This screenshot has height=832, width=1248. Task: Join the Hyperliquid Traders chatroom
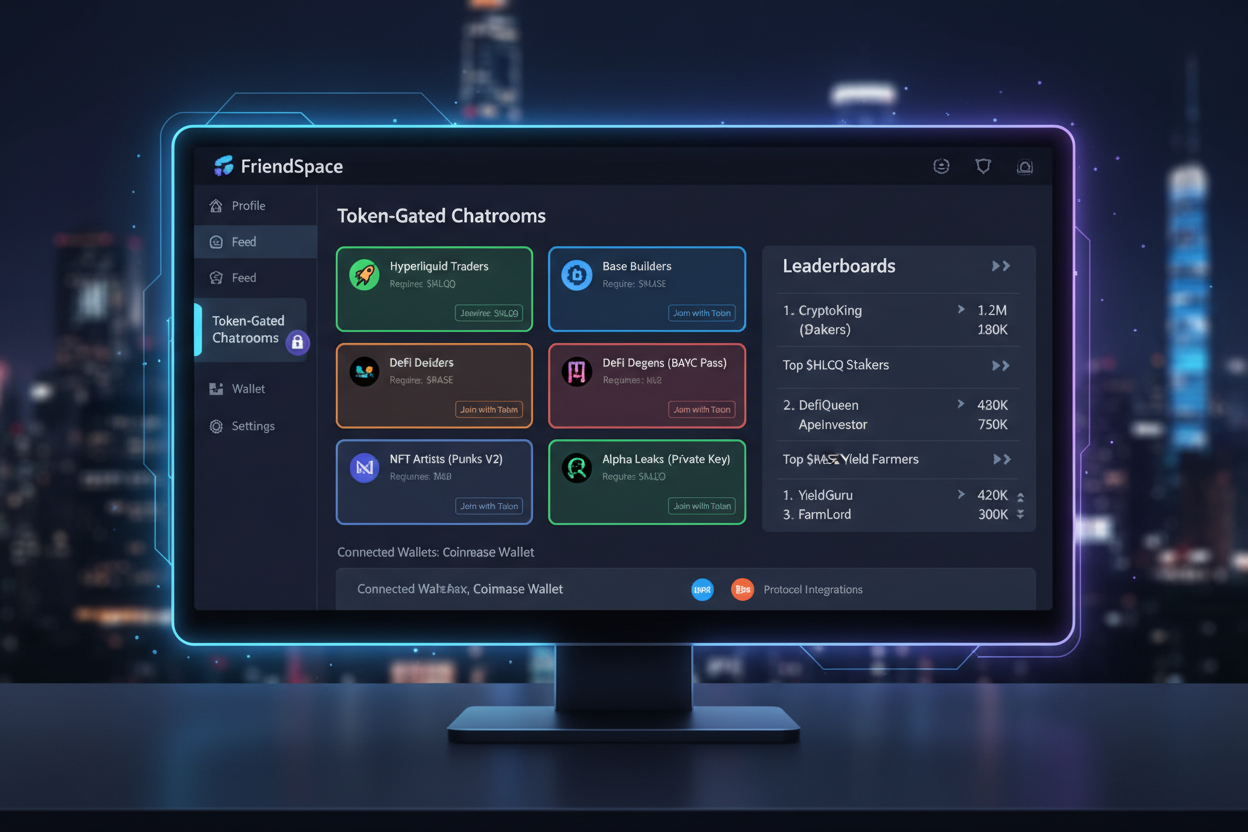point(489,313)
